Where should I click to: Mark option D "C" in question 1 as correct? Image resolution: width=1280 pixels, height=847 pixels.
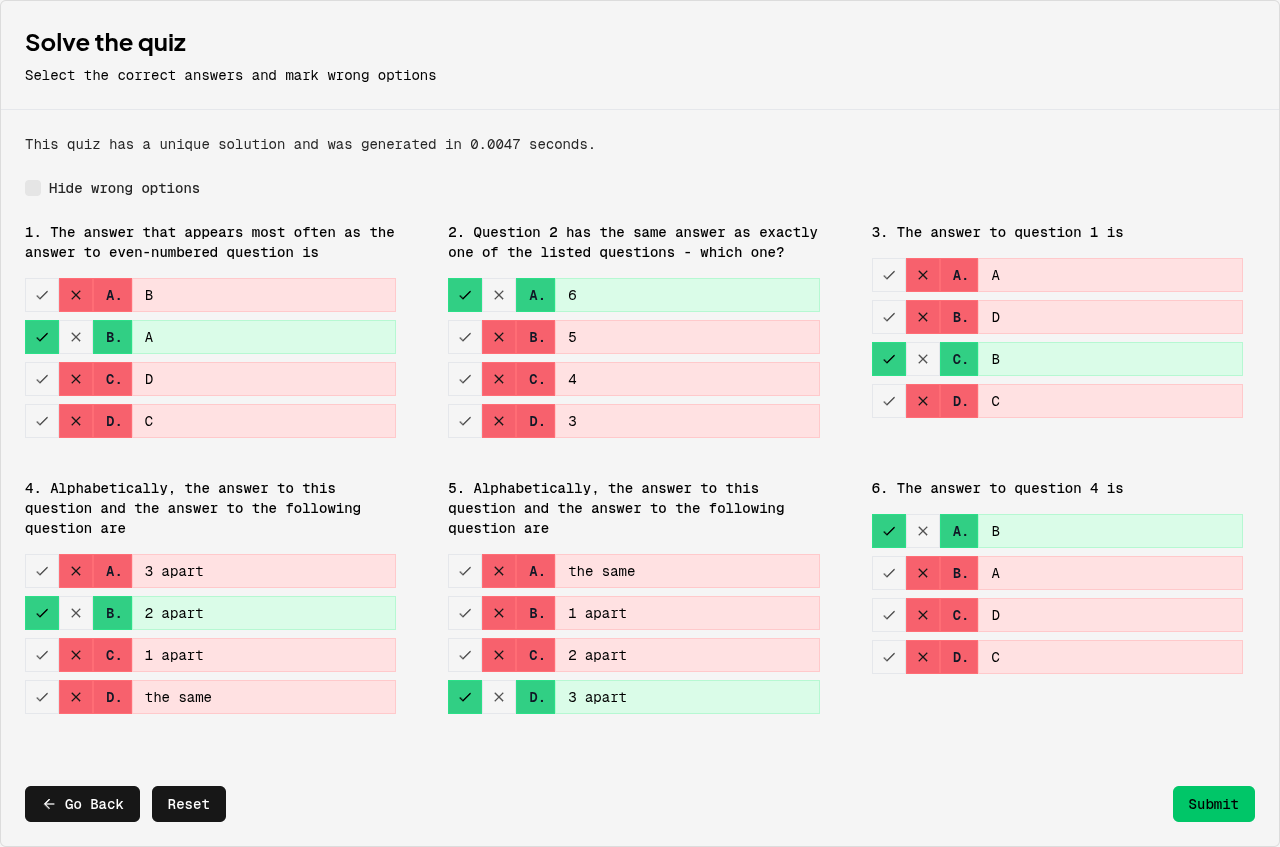42,421
